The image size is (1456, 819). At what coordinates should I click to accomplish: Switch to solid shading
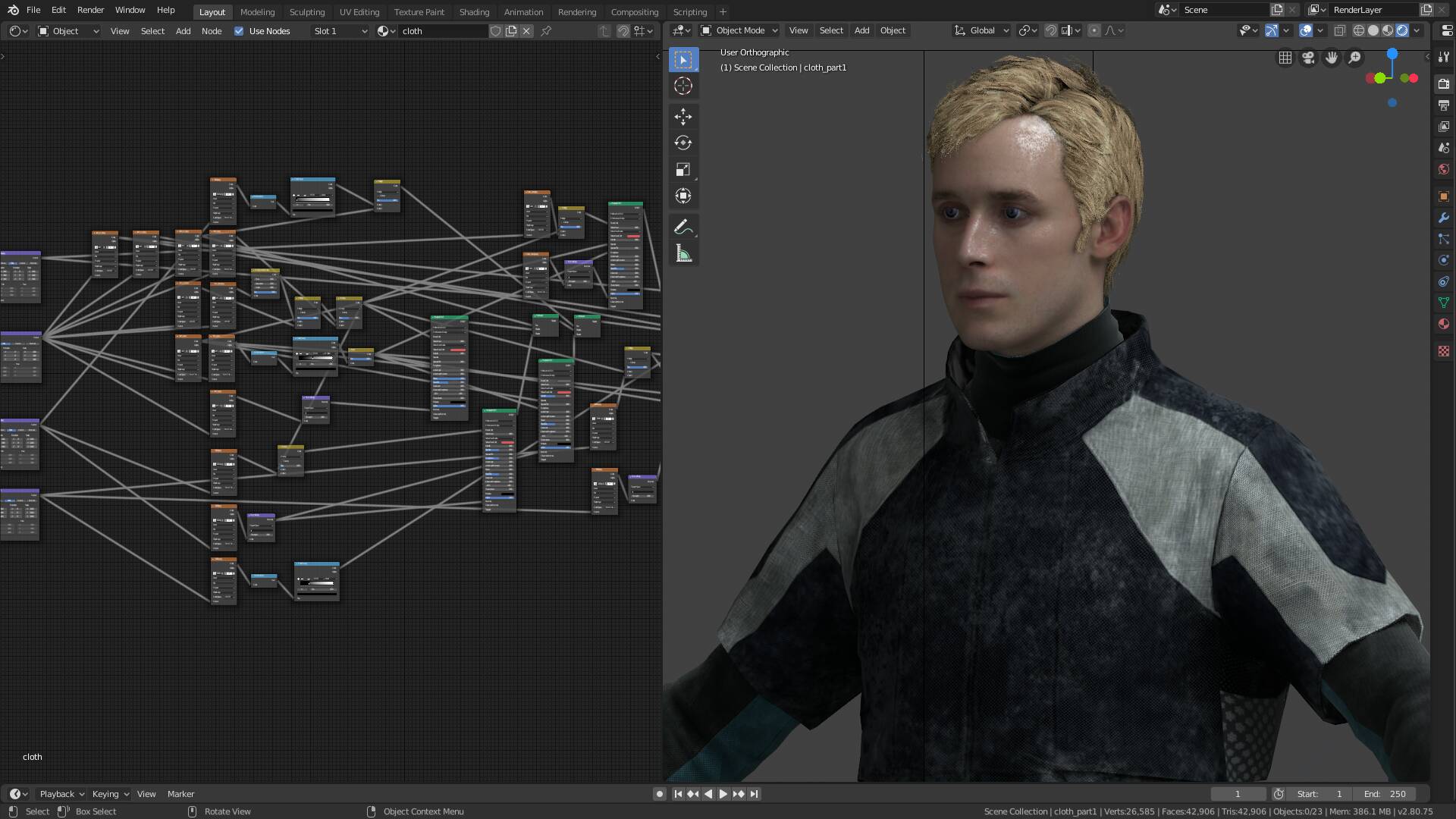[x=1373, y=30]
